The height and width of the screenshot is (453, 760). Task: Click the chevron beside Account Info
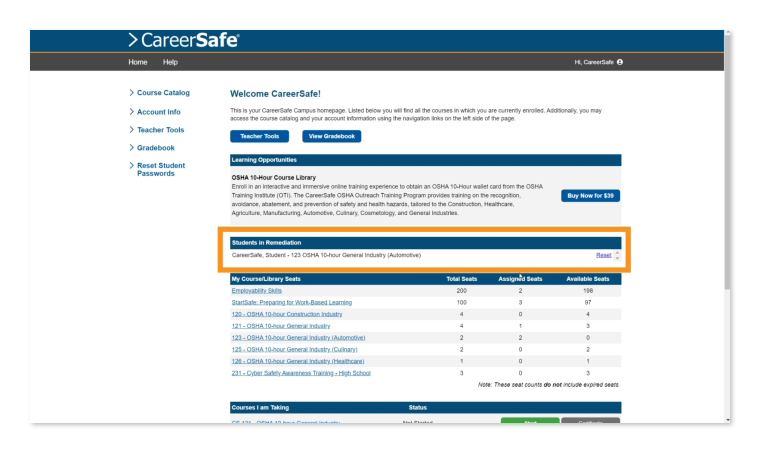[x=131, y=111]
